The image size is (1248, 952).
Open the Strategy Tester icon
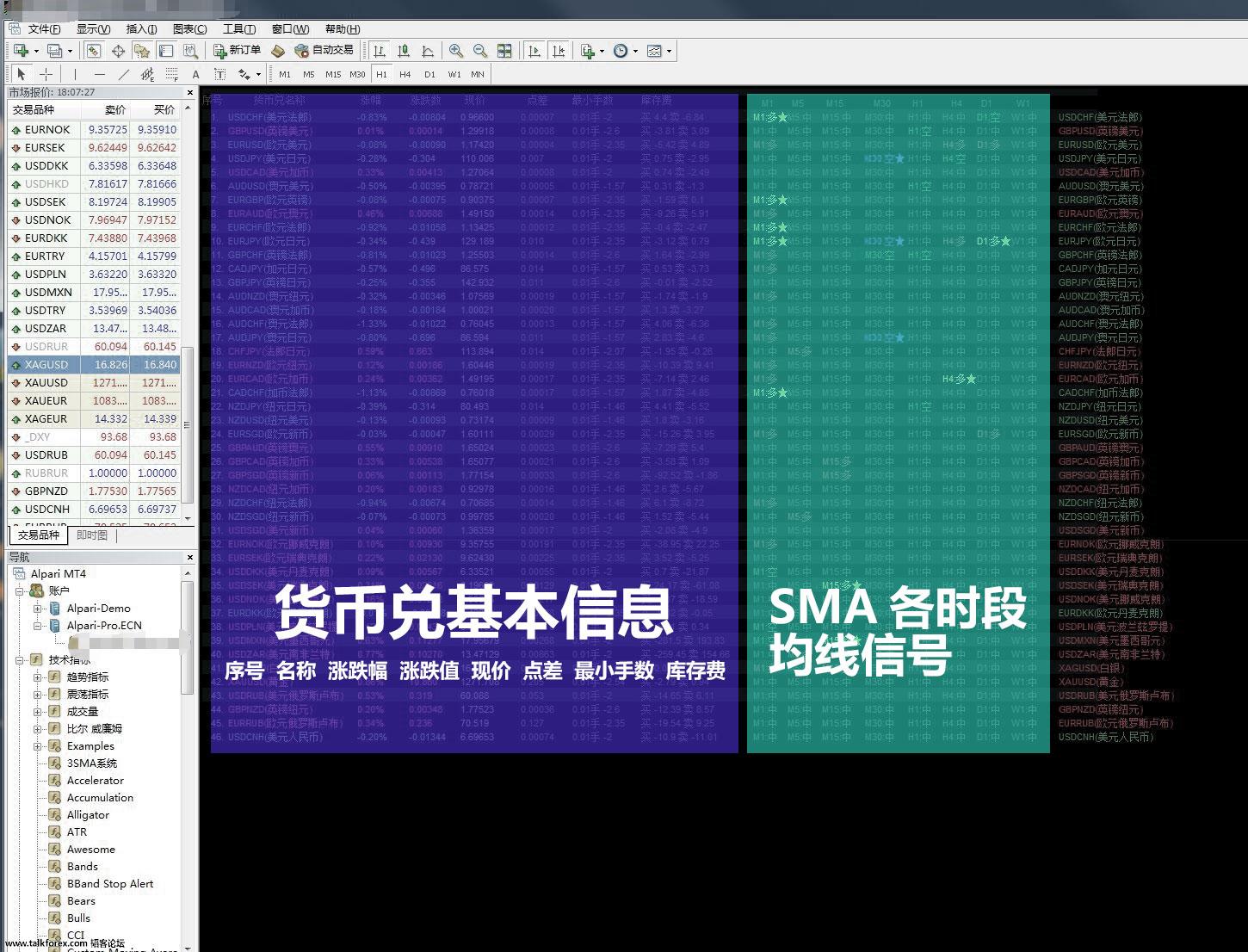190,51
